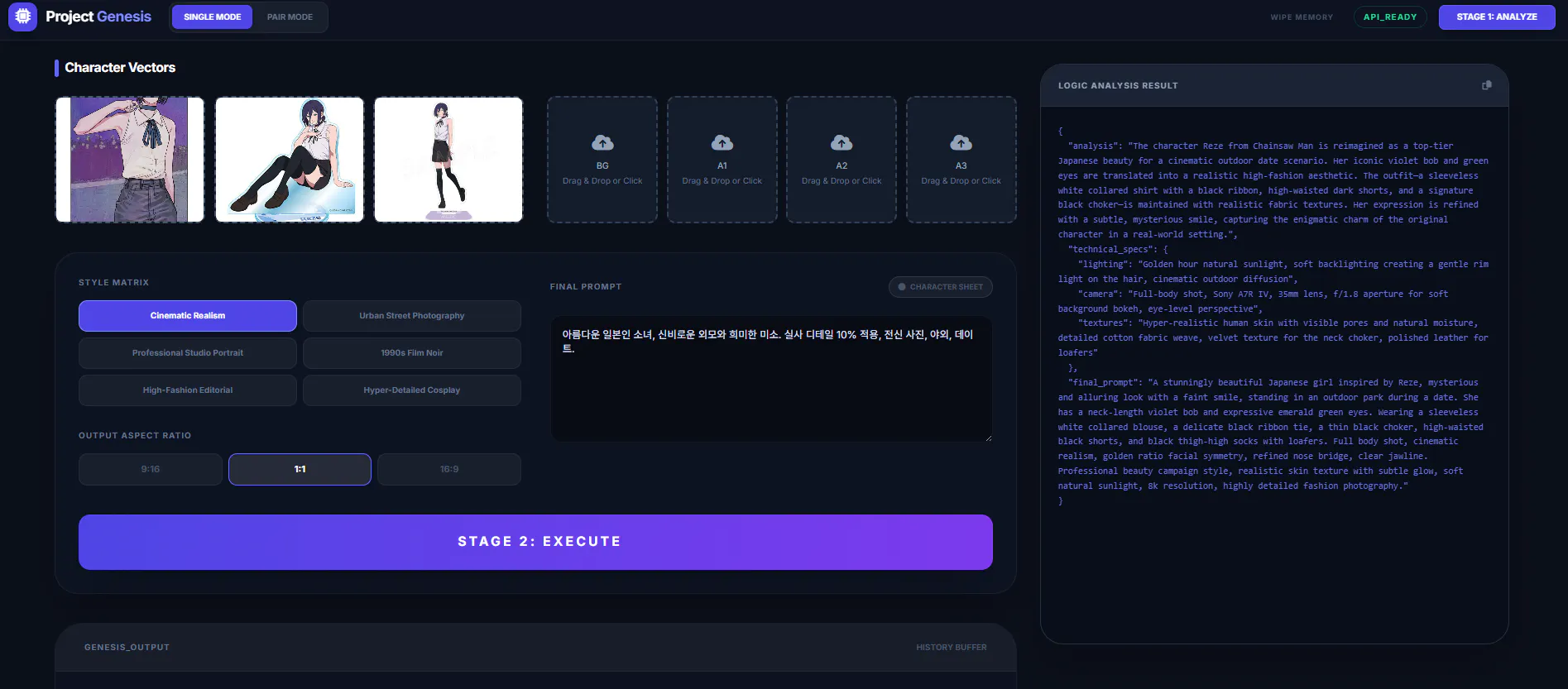Screen dimensions: 1568x689
Task: Switch to Pair Mode
Action: click(x=290, y=17)
